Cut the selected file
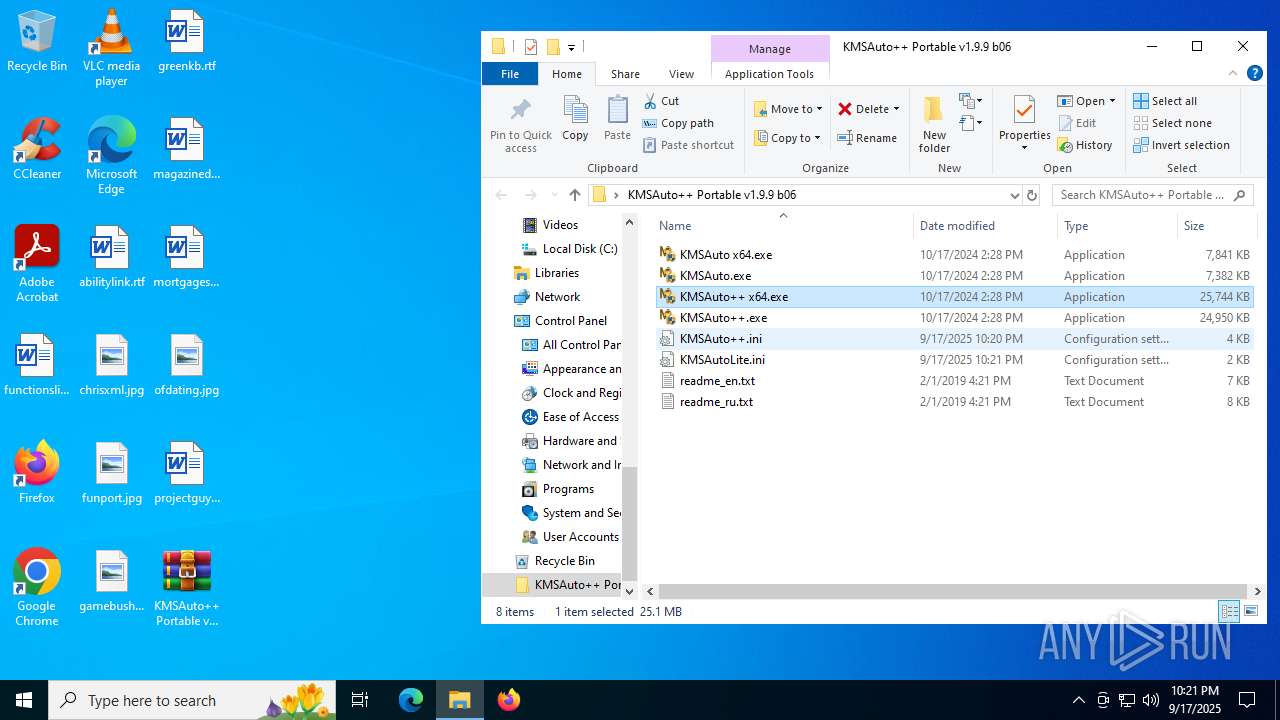Image resolution: width=1280 pixels, height=720 pixels. point(662,101)
